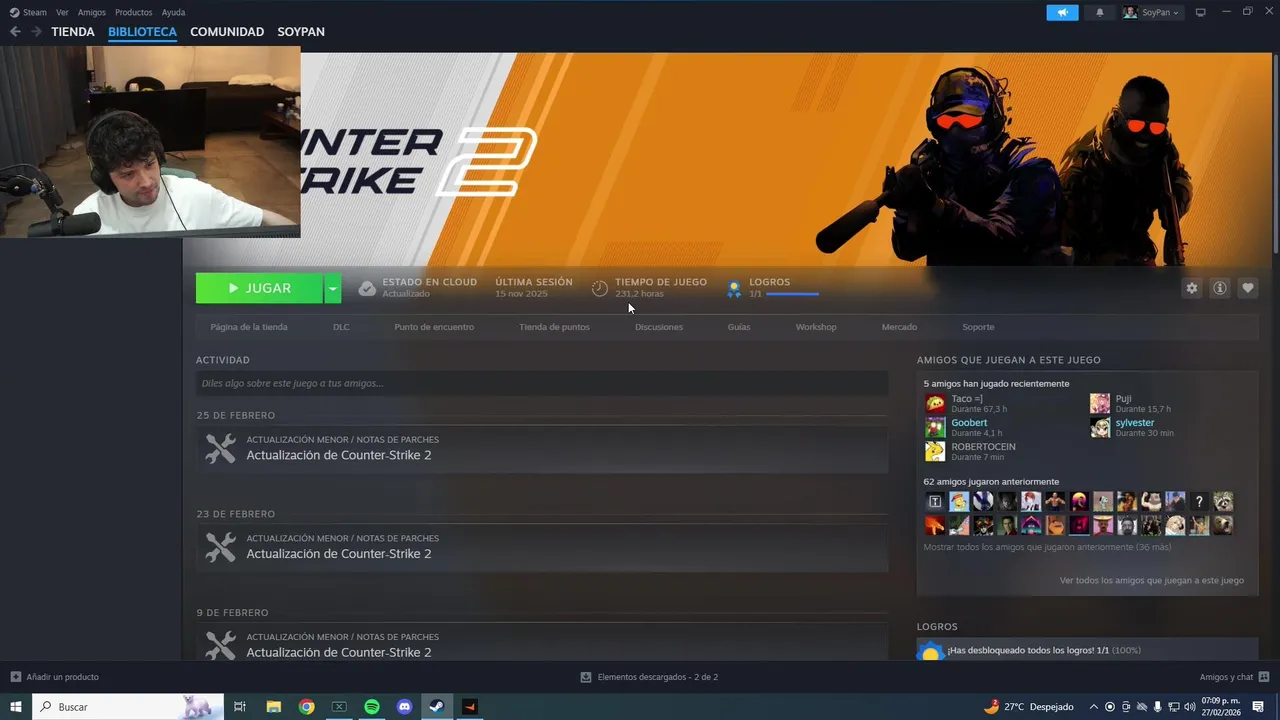Open friend Goobert profile
Viewport: 1280px width, 720px height.
(x=969, y=423)
